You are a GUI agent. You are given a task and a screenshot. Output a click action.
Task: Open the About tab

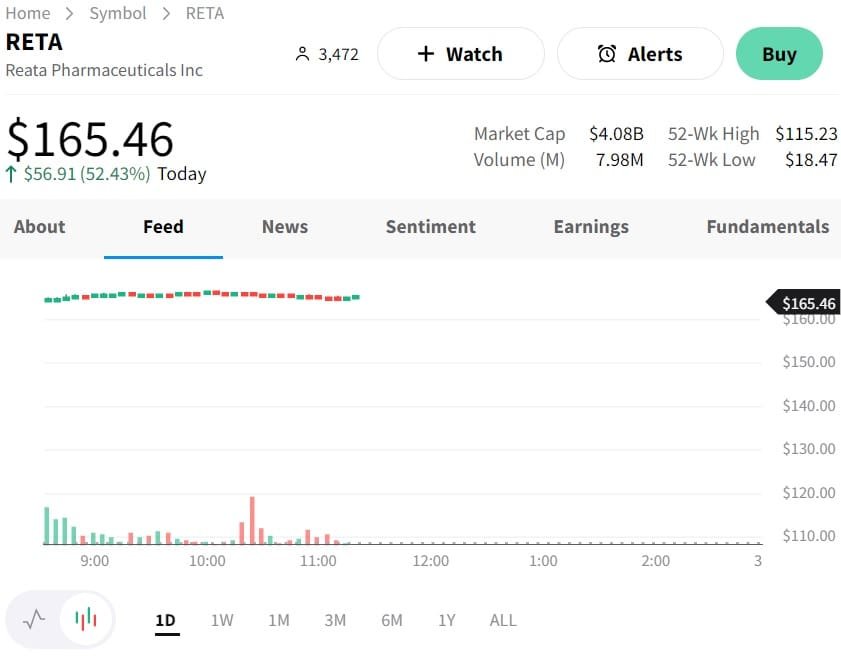pos(40,227)
